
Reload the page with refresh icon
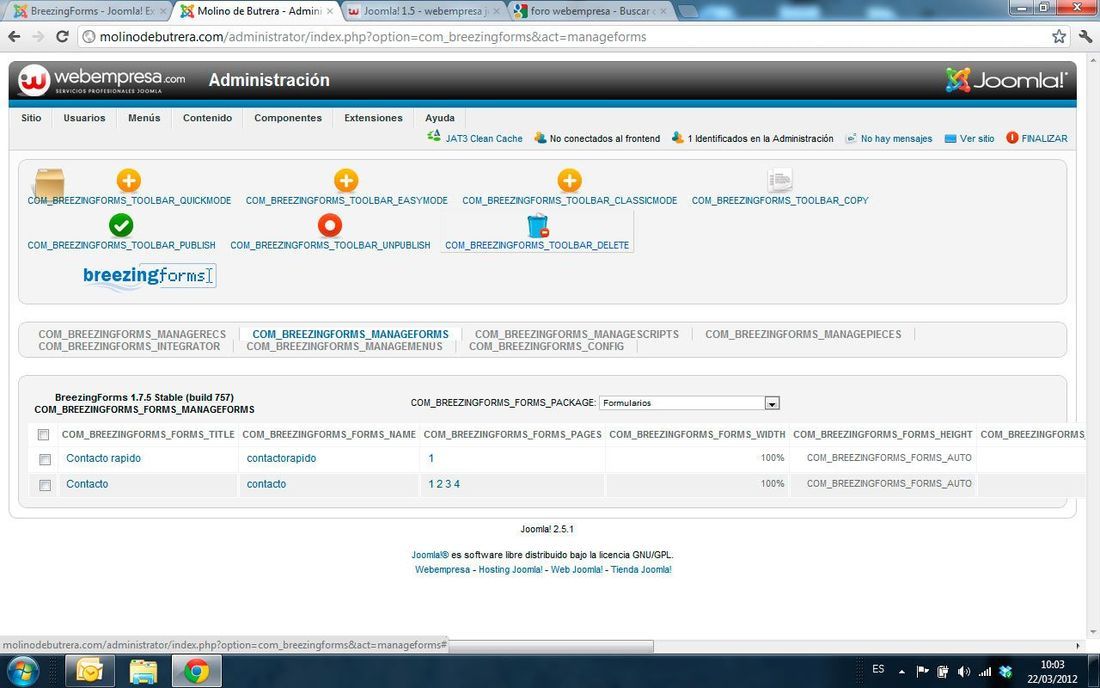click(62, 36)
